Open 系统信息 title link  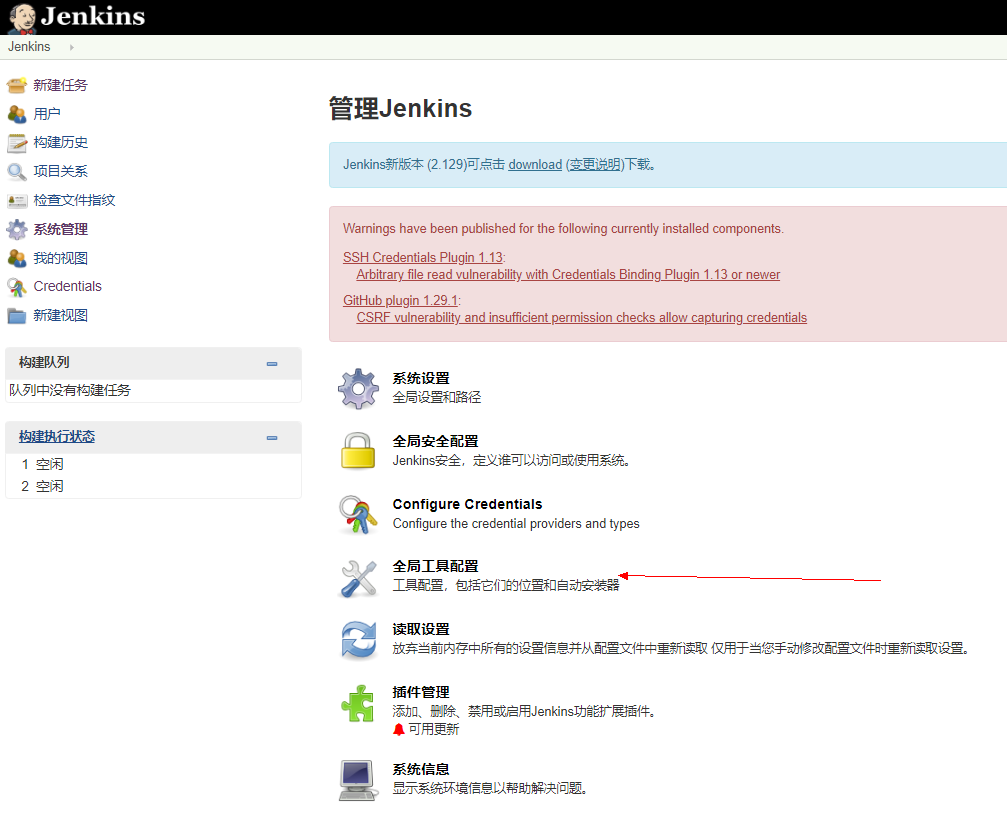pos(421,769)
